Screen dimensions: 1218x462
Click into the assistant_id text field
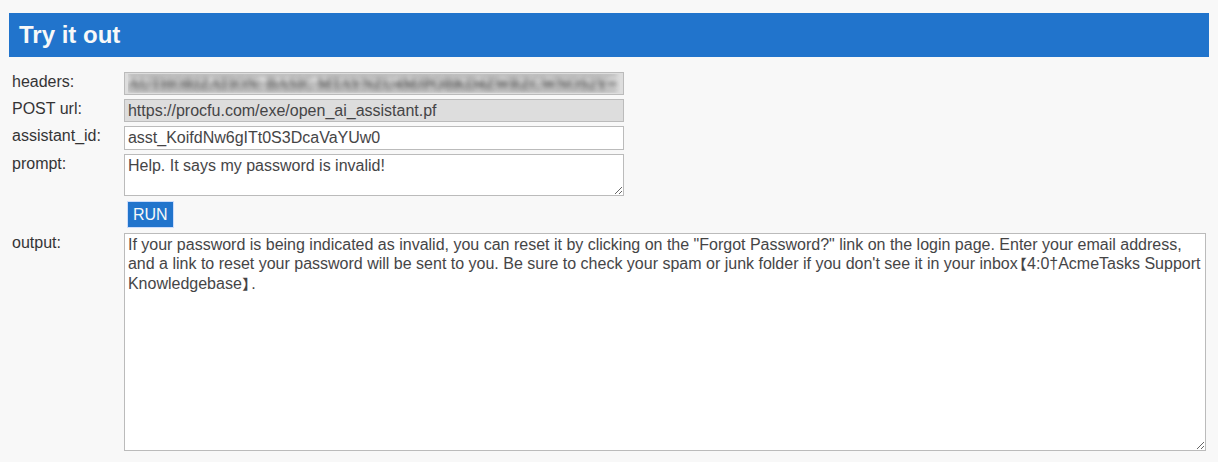[x=373, y=137]
